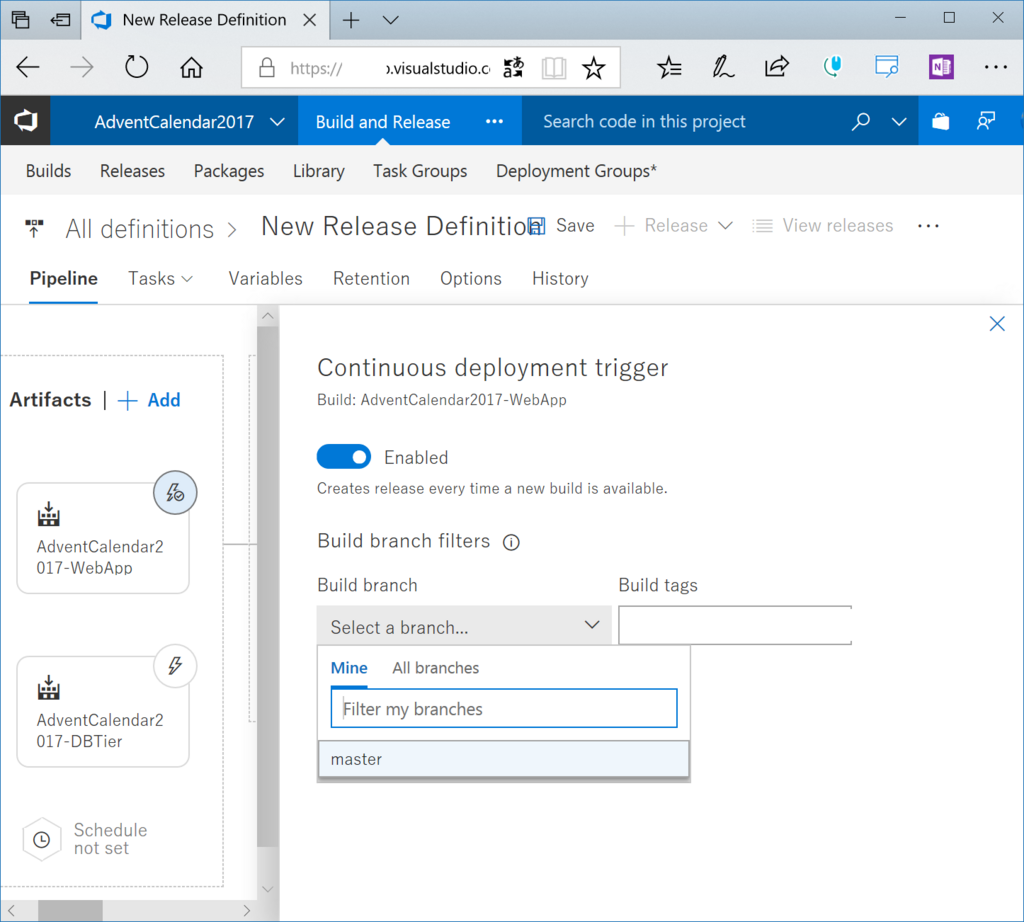Click the Visual Studio Team Services logo
Image resolution: width=1024 pixels, height=922 pixels.
(x=25, y=121)
